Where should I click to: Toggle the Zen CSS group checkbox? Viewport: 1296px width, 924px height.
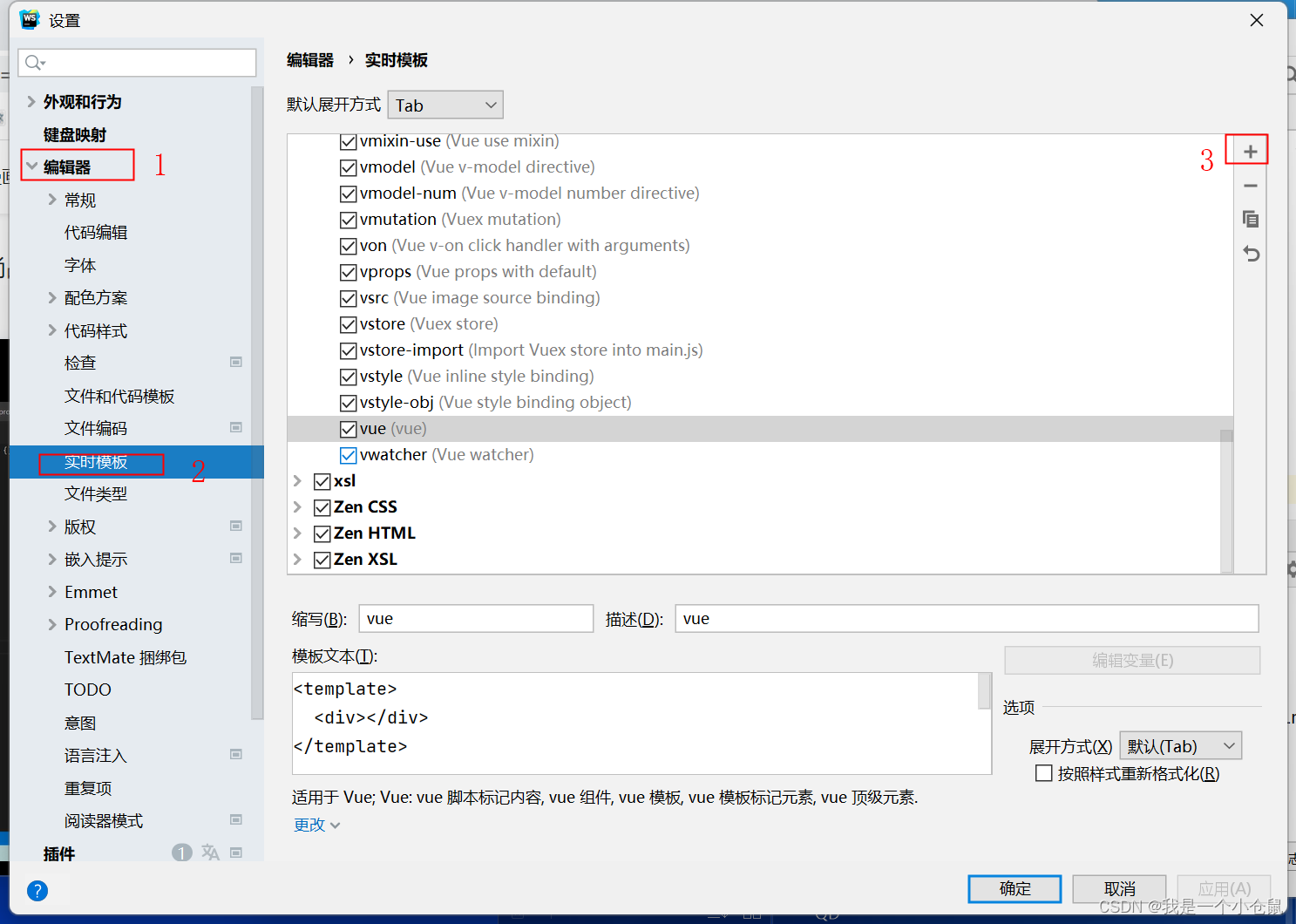(322, 507)
